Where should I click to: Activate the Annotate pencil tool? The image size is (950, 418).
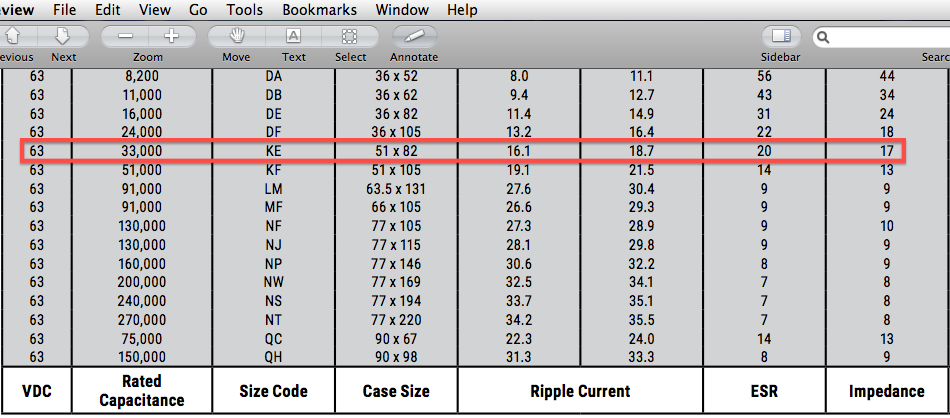tap(414, 36)
